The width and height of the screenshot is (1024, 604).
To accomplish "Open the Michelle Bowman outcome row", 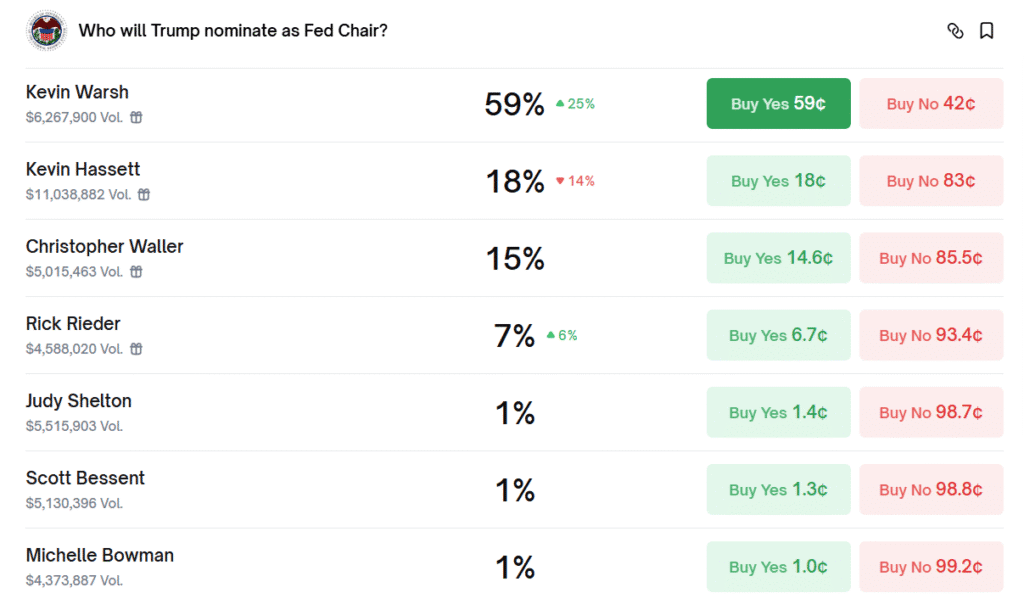I will pyautogui.click(x=100, y=555).
